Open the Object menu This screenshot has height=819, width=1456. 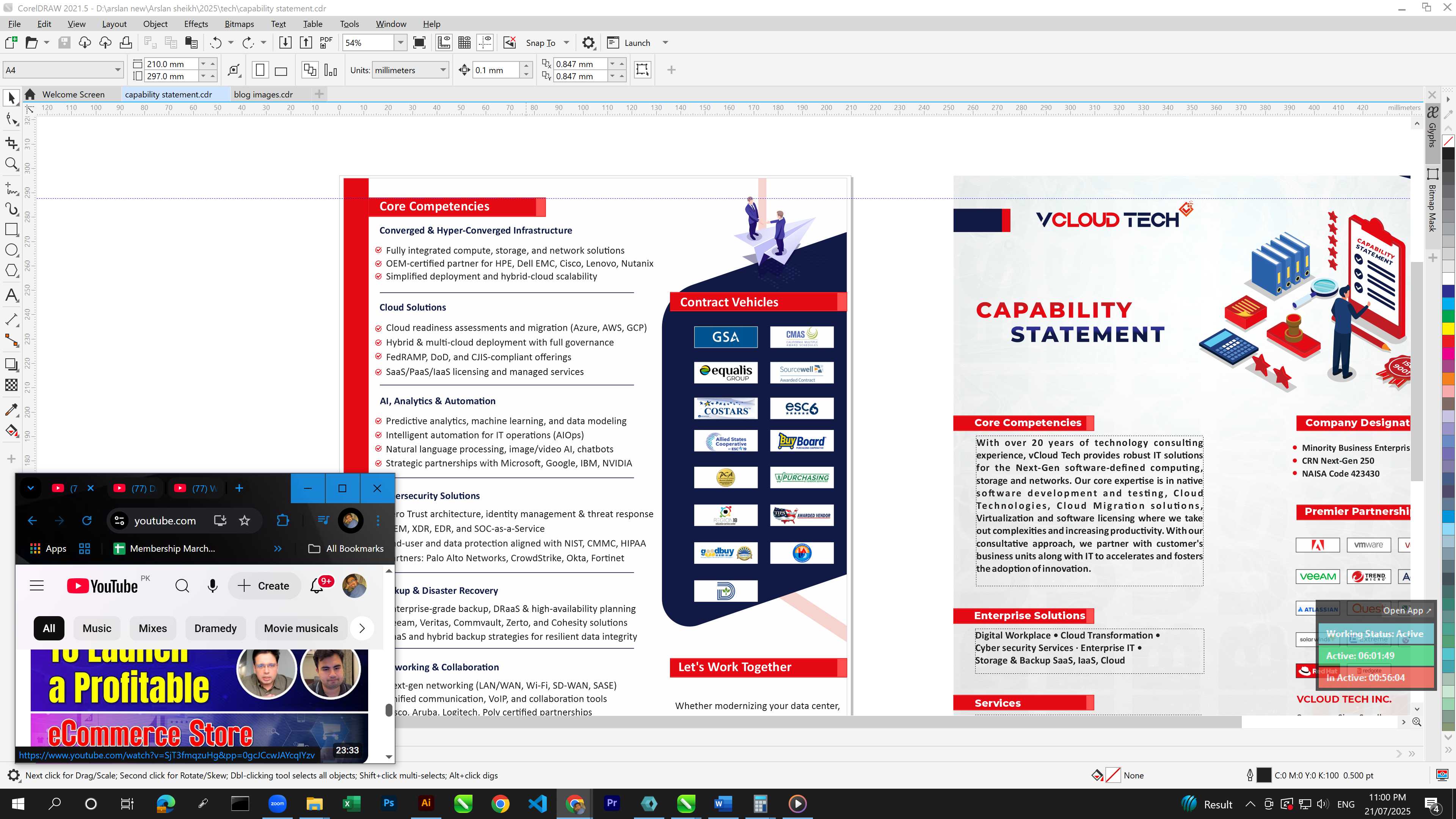[x=155, y=24]
